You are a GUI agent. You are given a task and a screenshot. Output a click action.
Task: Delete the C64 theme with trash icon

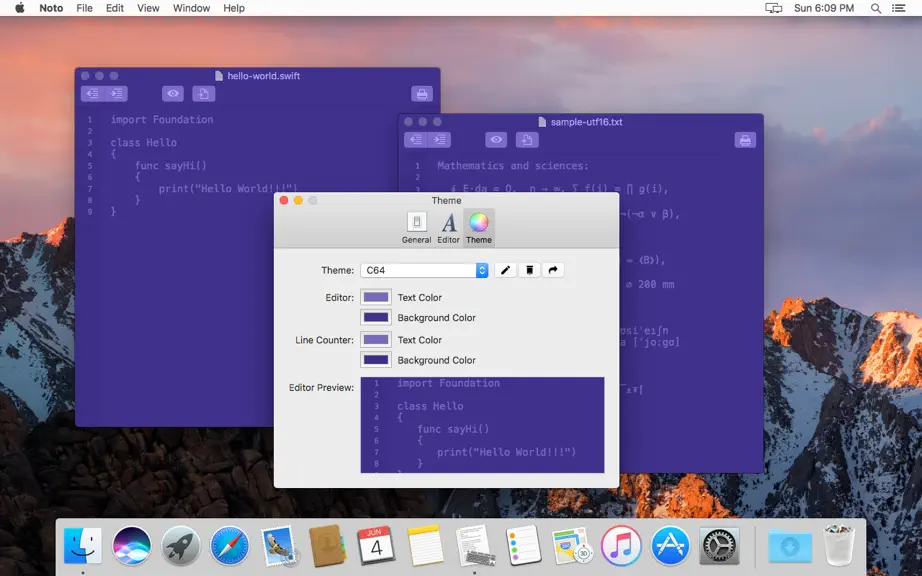pos(529,270)
